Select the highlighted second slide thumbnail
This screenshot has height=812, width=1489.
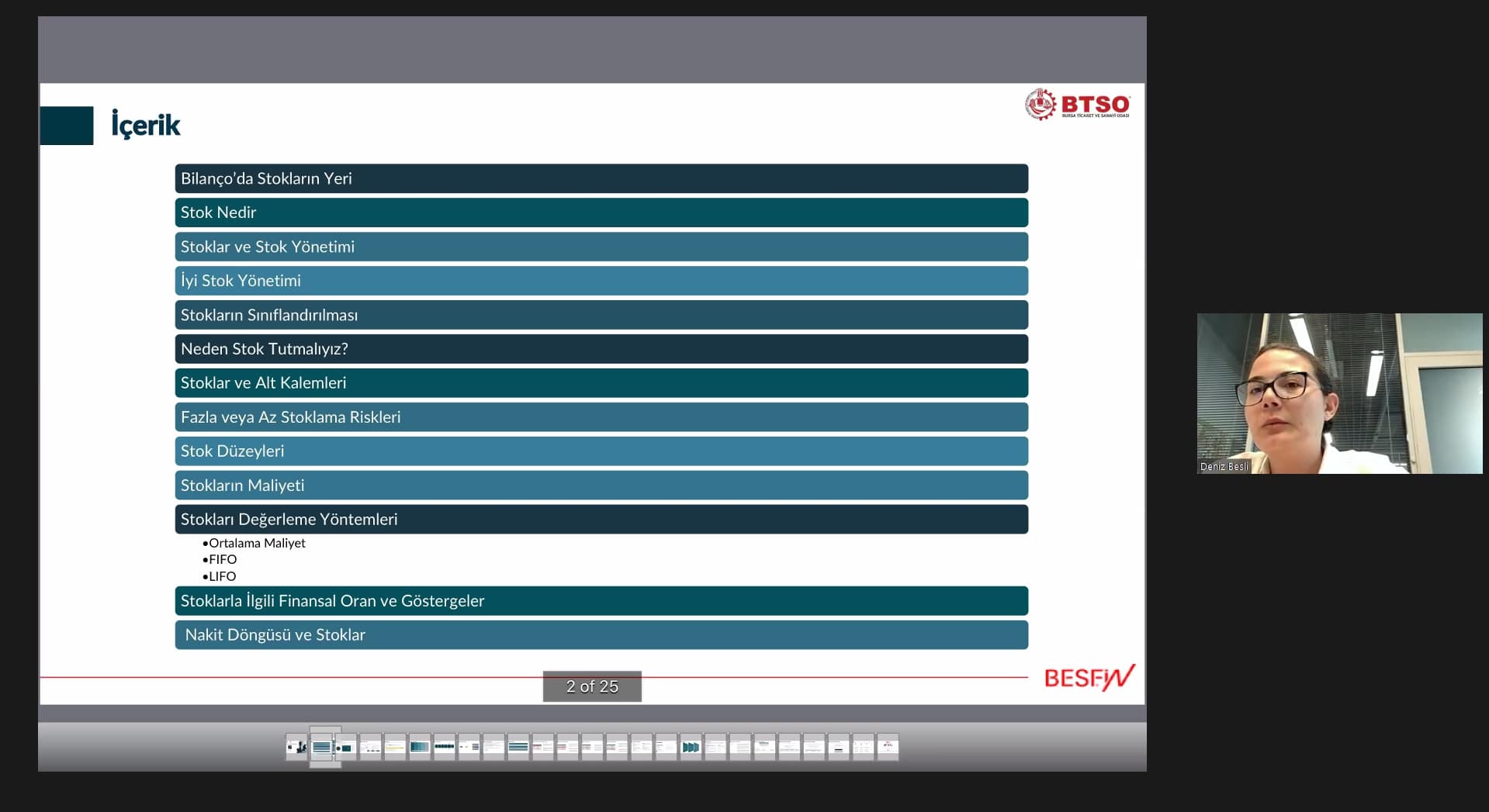(322, 747)
